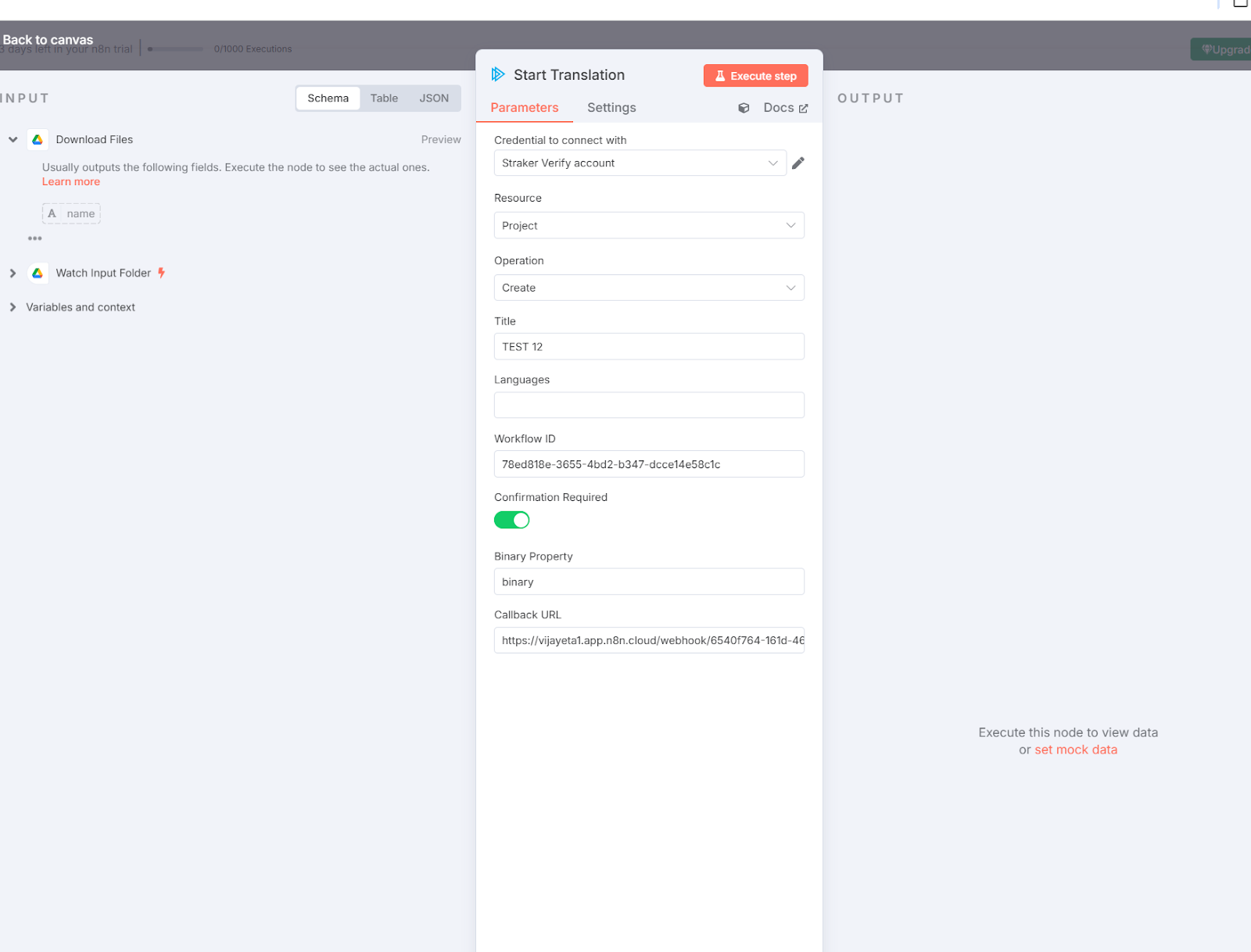Click the executions usage progress bar
Viewport: 1251px width, 952px height.
pyautogui.click(x=175, y=49)
